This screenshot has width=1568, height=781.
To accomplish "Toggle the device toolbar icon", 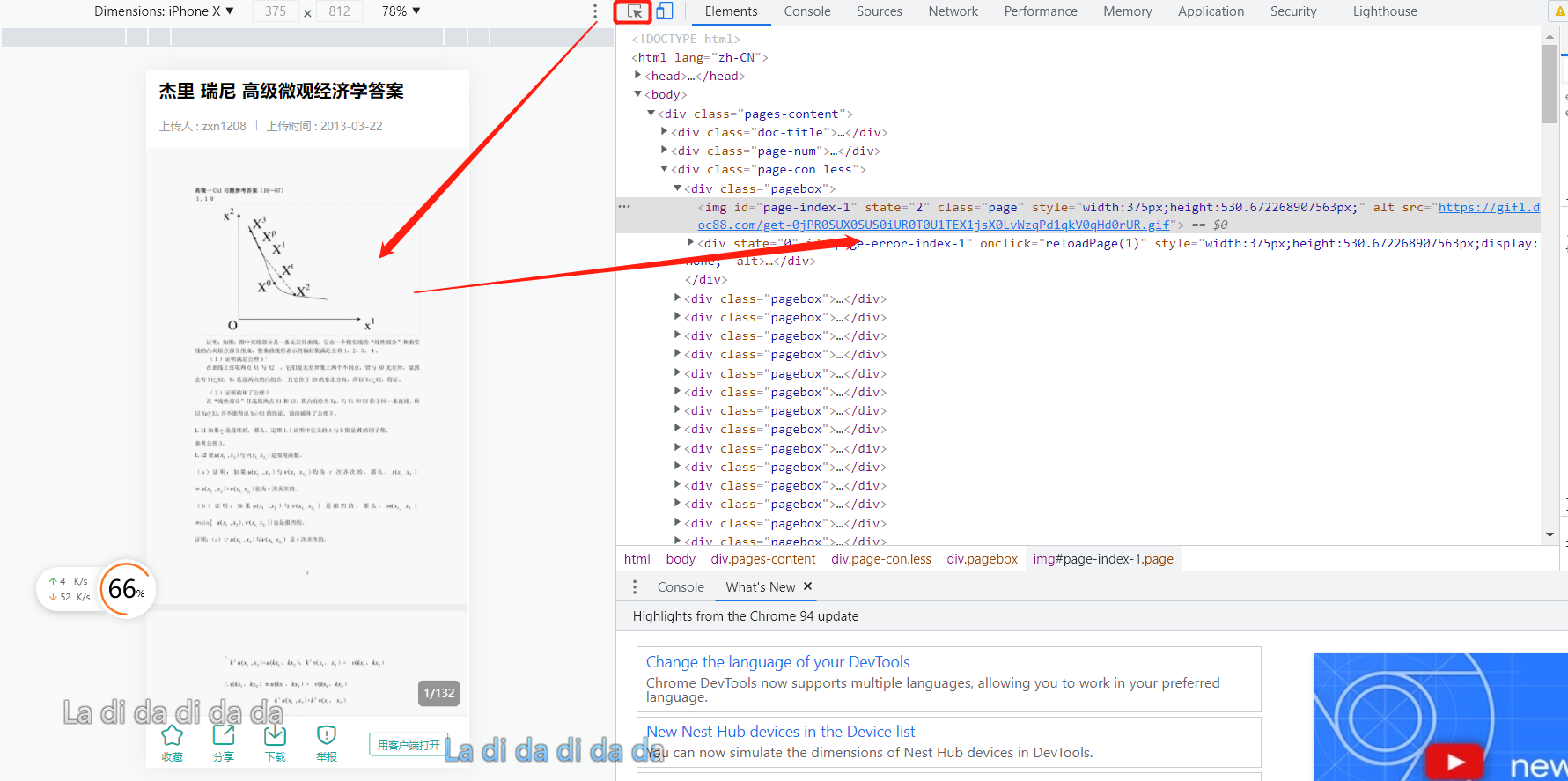I will pyautogui.click(x=665, y=11).
